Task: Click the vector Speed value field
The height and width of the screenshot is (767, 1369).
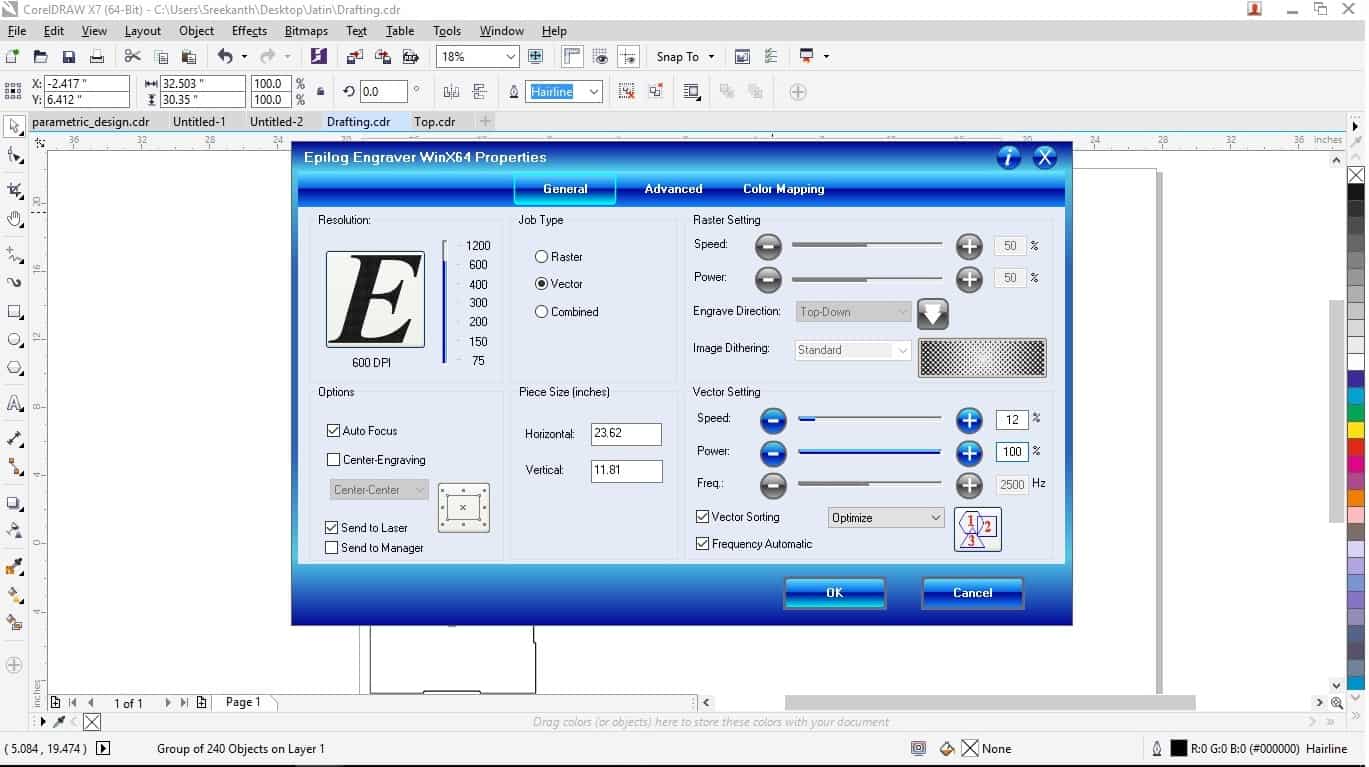Action: [1012, 420]
